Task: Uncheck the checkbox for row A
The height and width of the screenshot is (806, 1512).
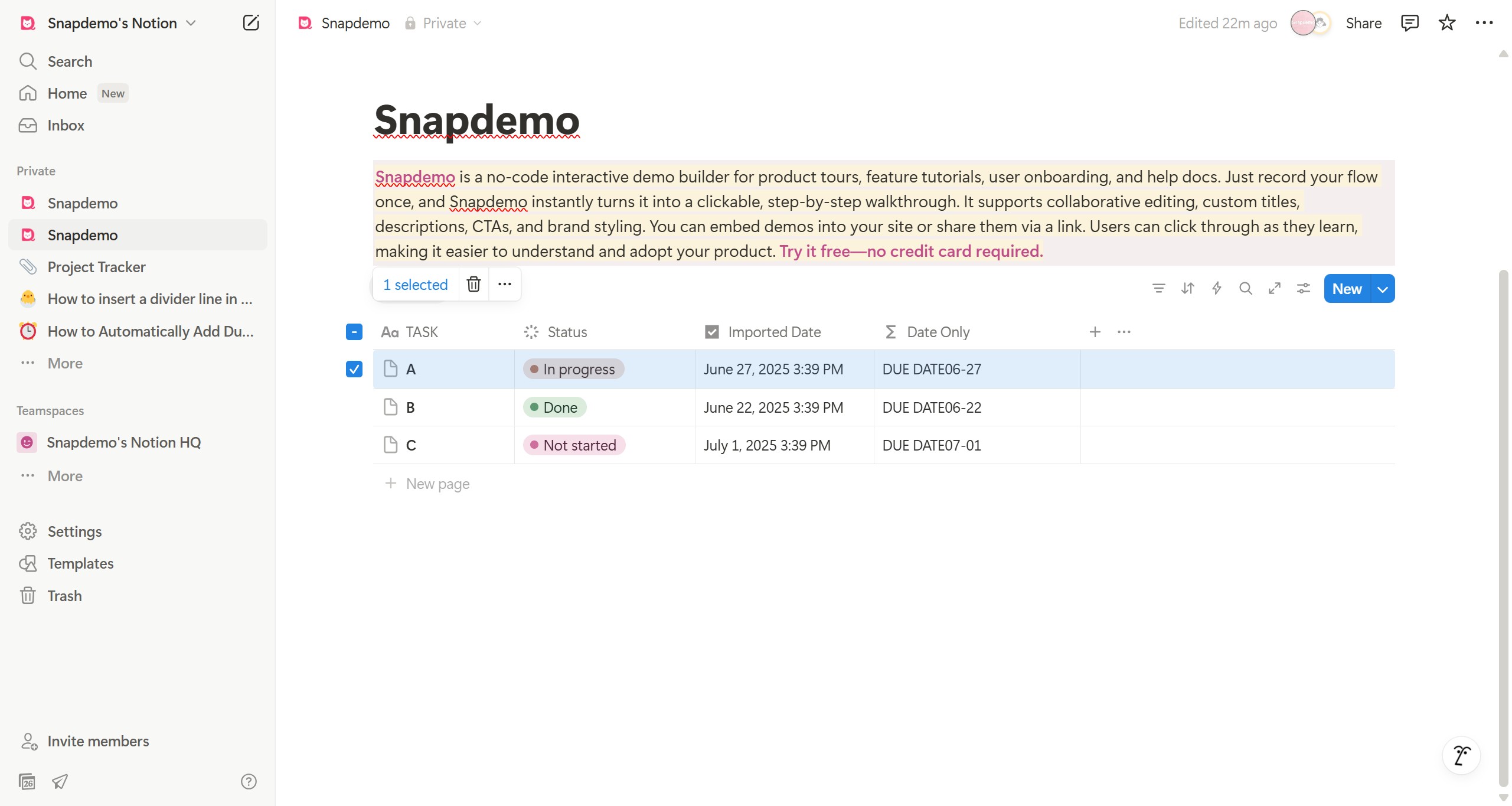Action: (x=354, y=369)
